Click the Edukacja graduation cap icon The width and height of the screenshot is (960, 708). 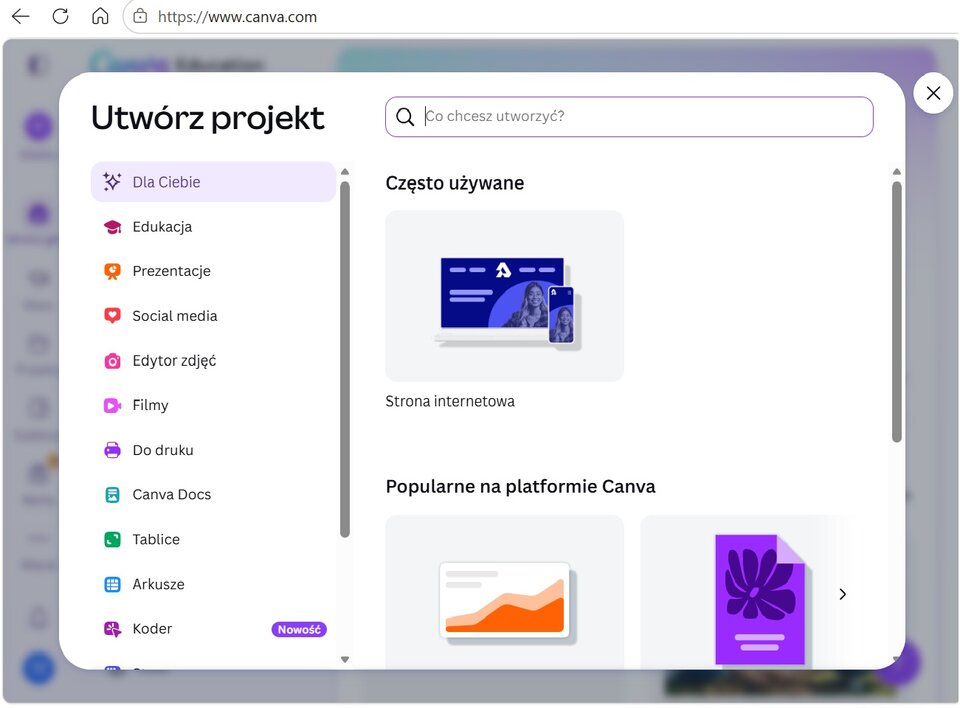click(112, 227)
